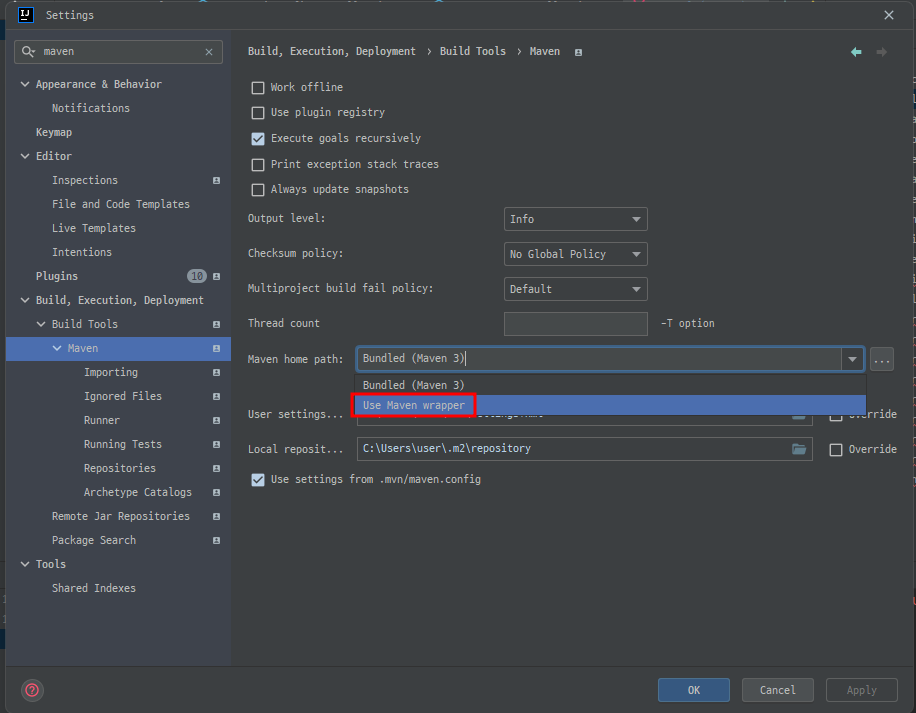Click the Local repository path field
916x713 pixels.
584,448
